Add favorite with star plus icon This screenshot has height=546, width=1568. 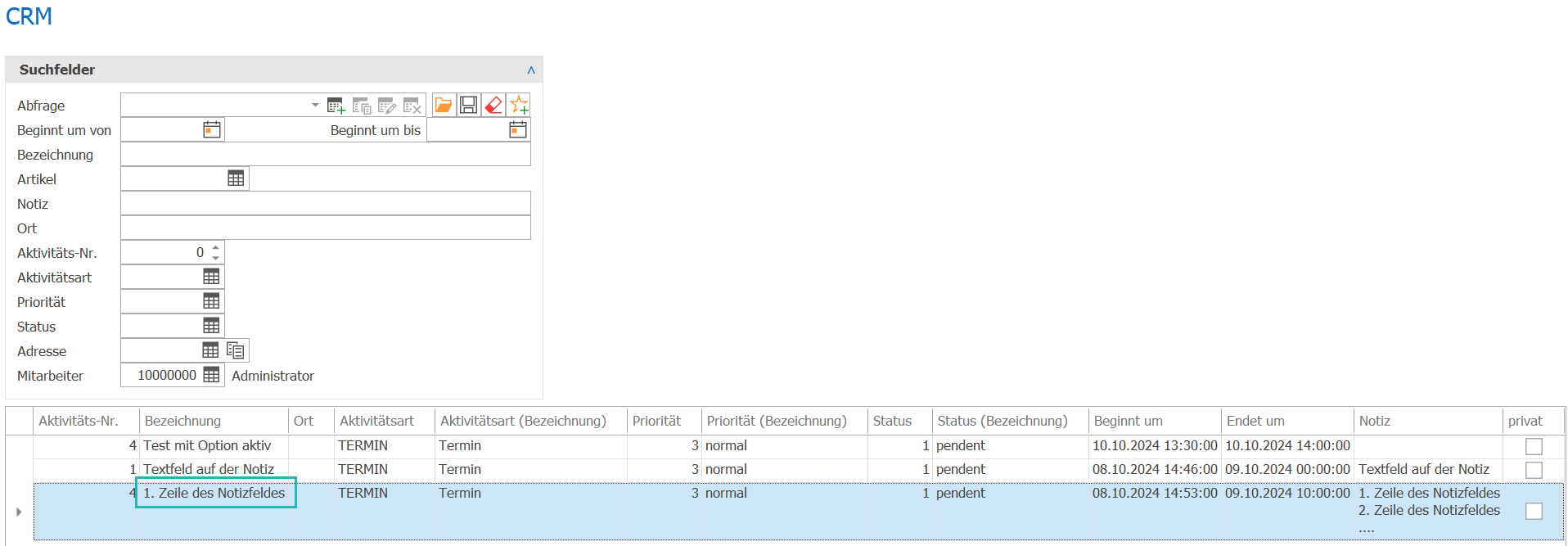[x=519, y=105]
